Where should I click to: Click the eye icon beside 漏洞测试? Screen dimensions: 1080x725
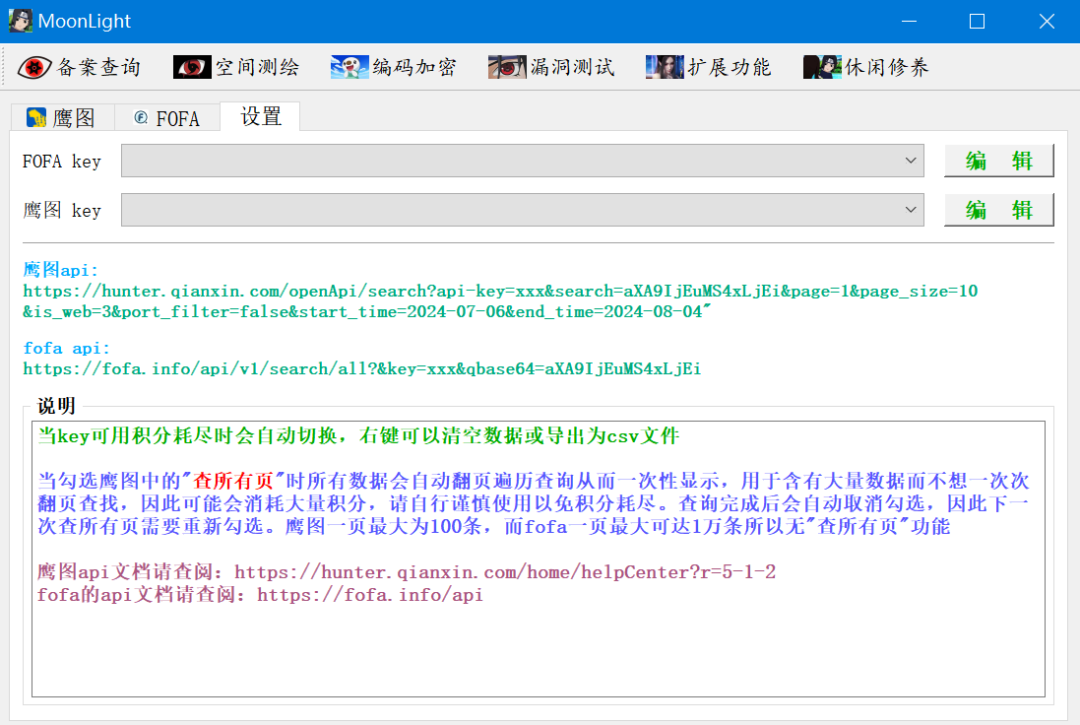pyautogui.click(x=507, y=67)
